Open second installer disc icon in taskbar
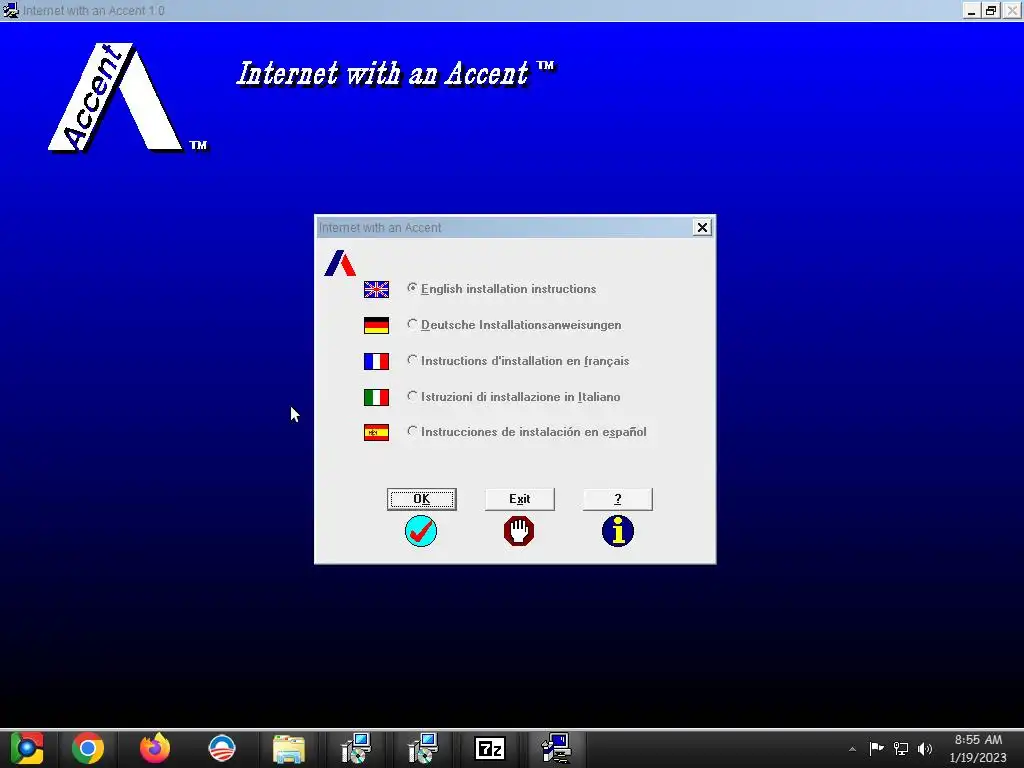This screenshot has height=768, width=1024. 423,748
